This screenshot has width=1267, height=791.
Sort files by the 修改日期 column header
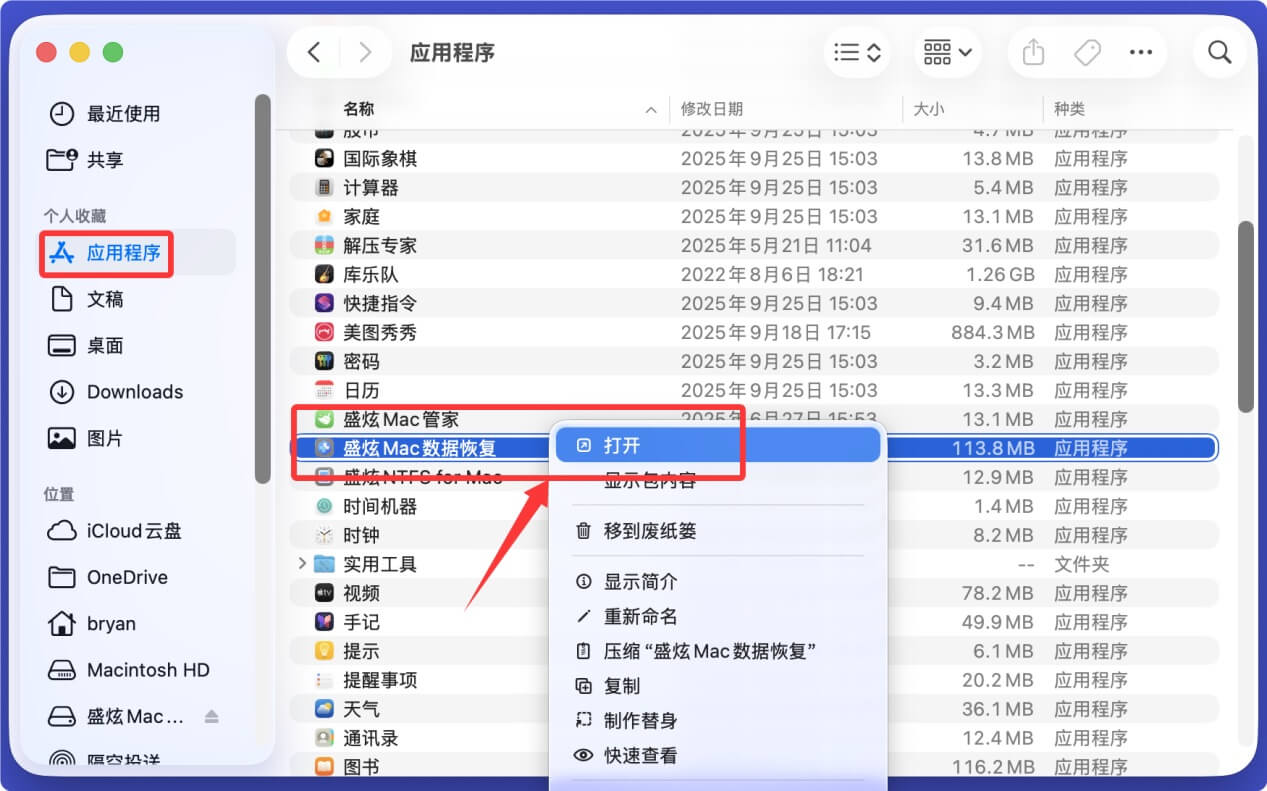pos(713,109)
